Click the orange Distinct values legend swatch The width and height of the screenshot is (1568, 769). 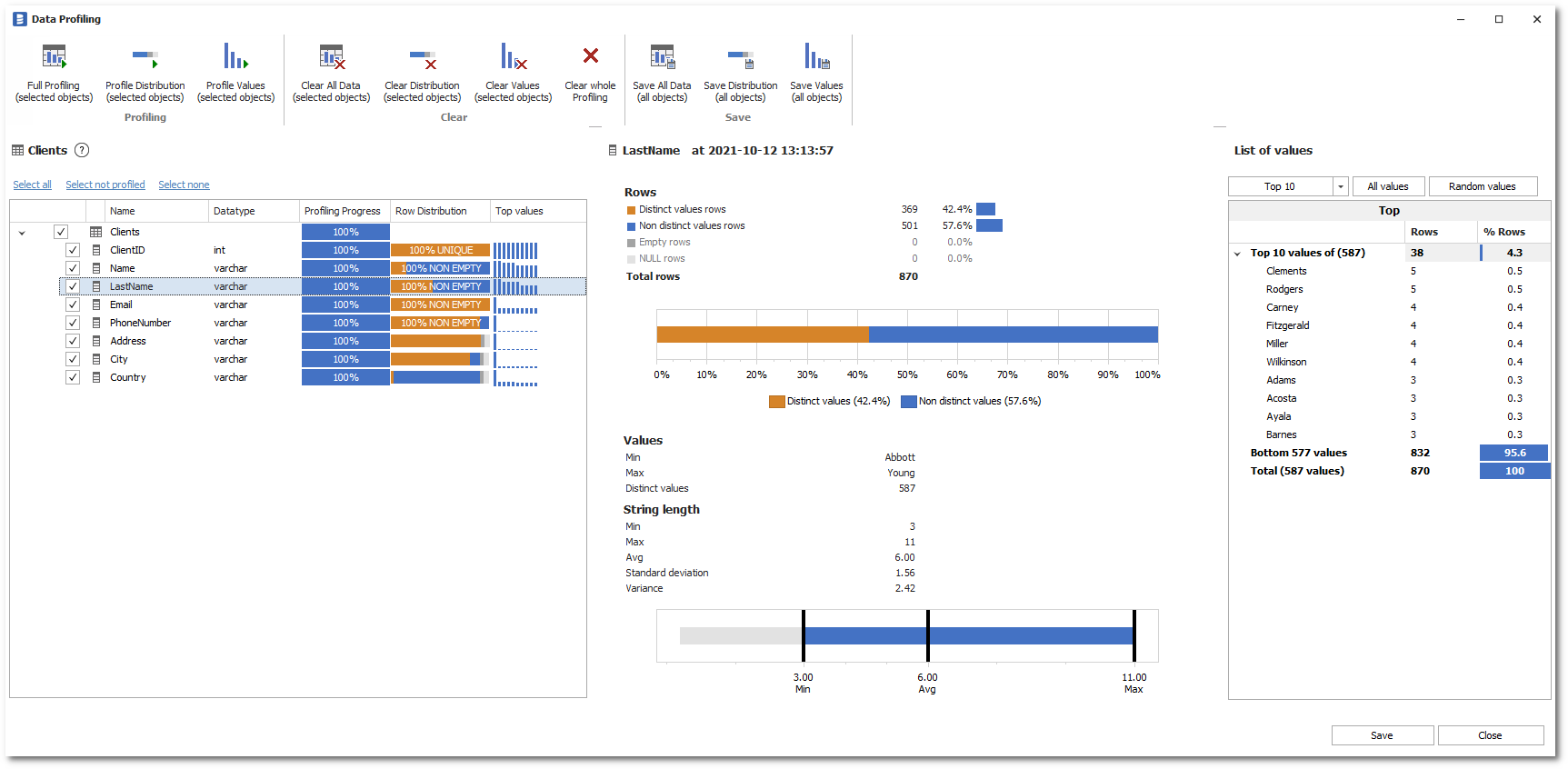click(x=776, y=402)
